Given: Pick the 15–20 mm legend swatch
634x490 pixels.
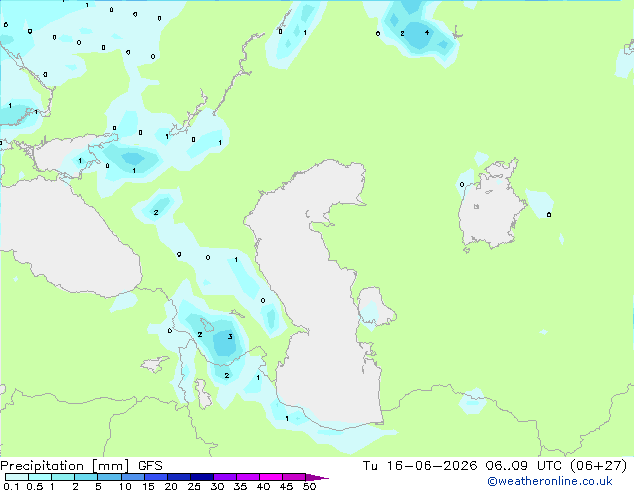Looking at the screenshot, I should tap(155, 477).
